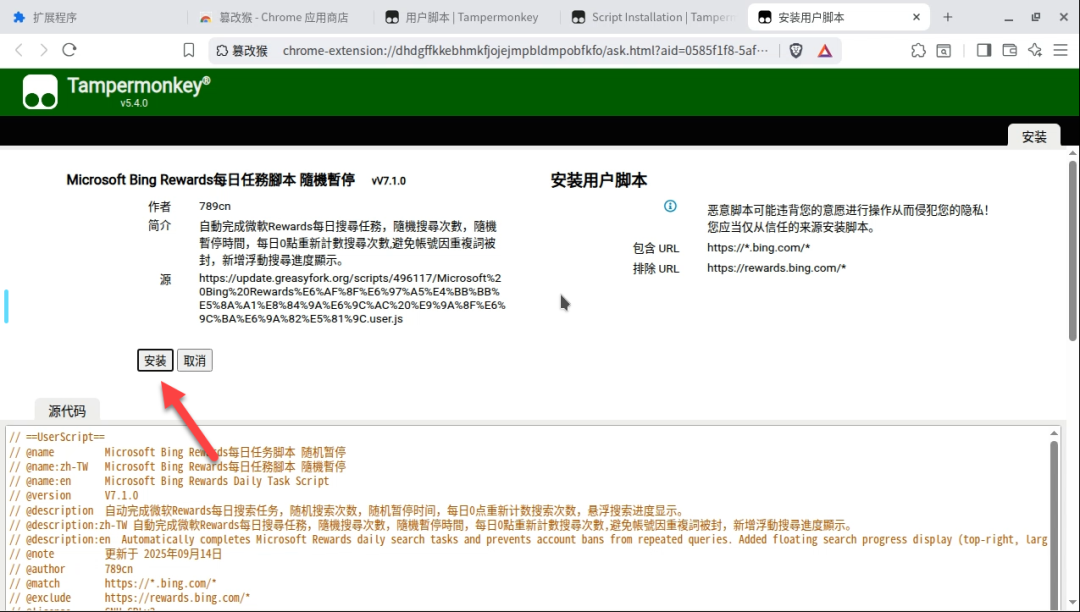This screenshot has height=612, width=1080.
Task: Click the @name:en line in source code
Action: click(x=169, y=481)
